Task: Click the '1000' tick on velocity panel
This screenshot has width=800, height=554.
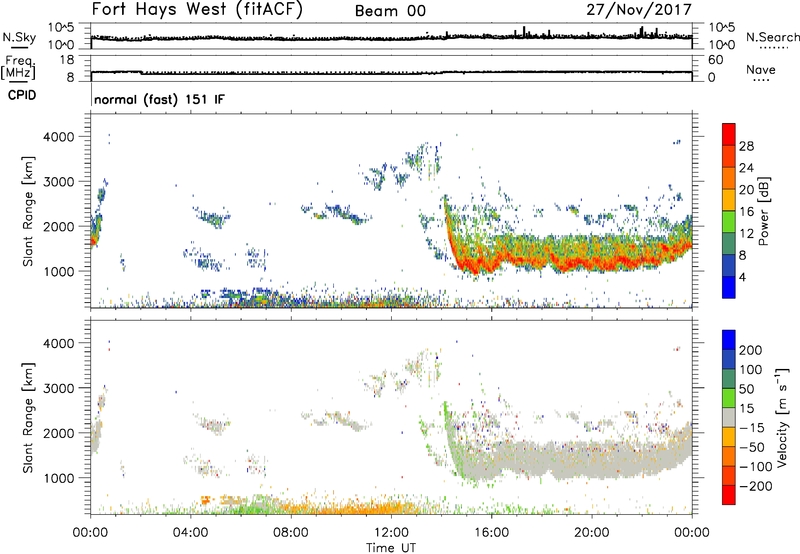Action: click(59, 478)
